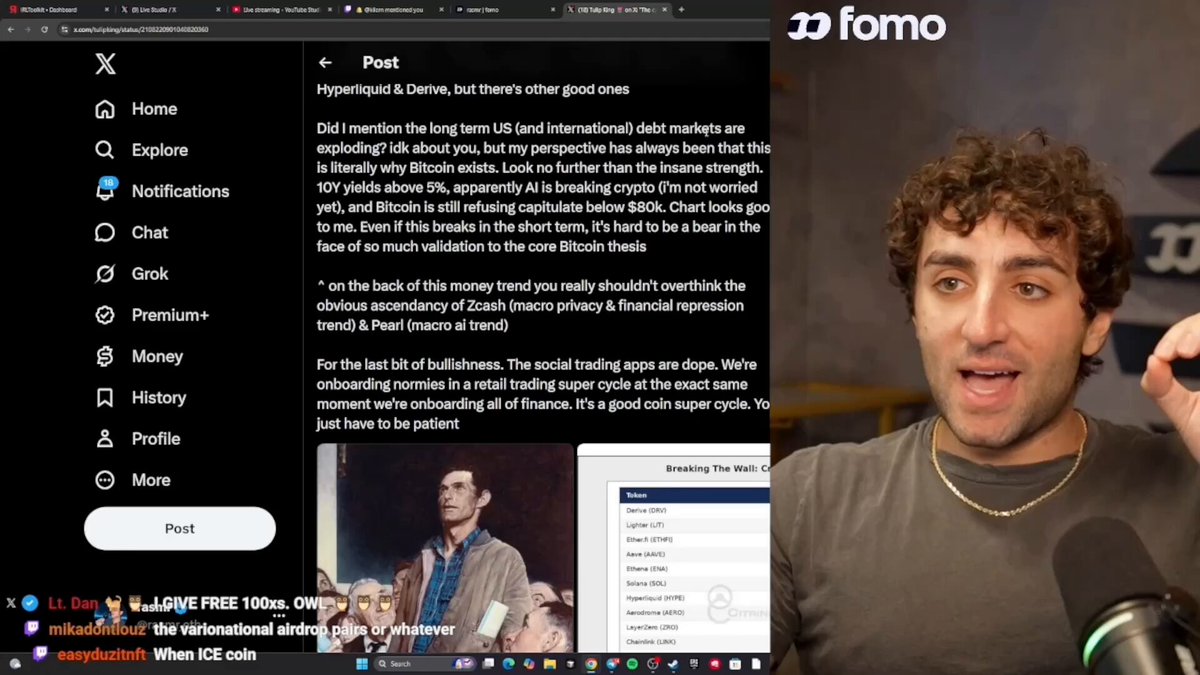Switch to the fomo browser tab
Image resolution: width=1200 pixels, height=675 pixels.
point(505,9)
